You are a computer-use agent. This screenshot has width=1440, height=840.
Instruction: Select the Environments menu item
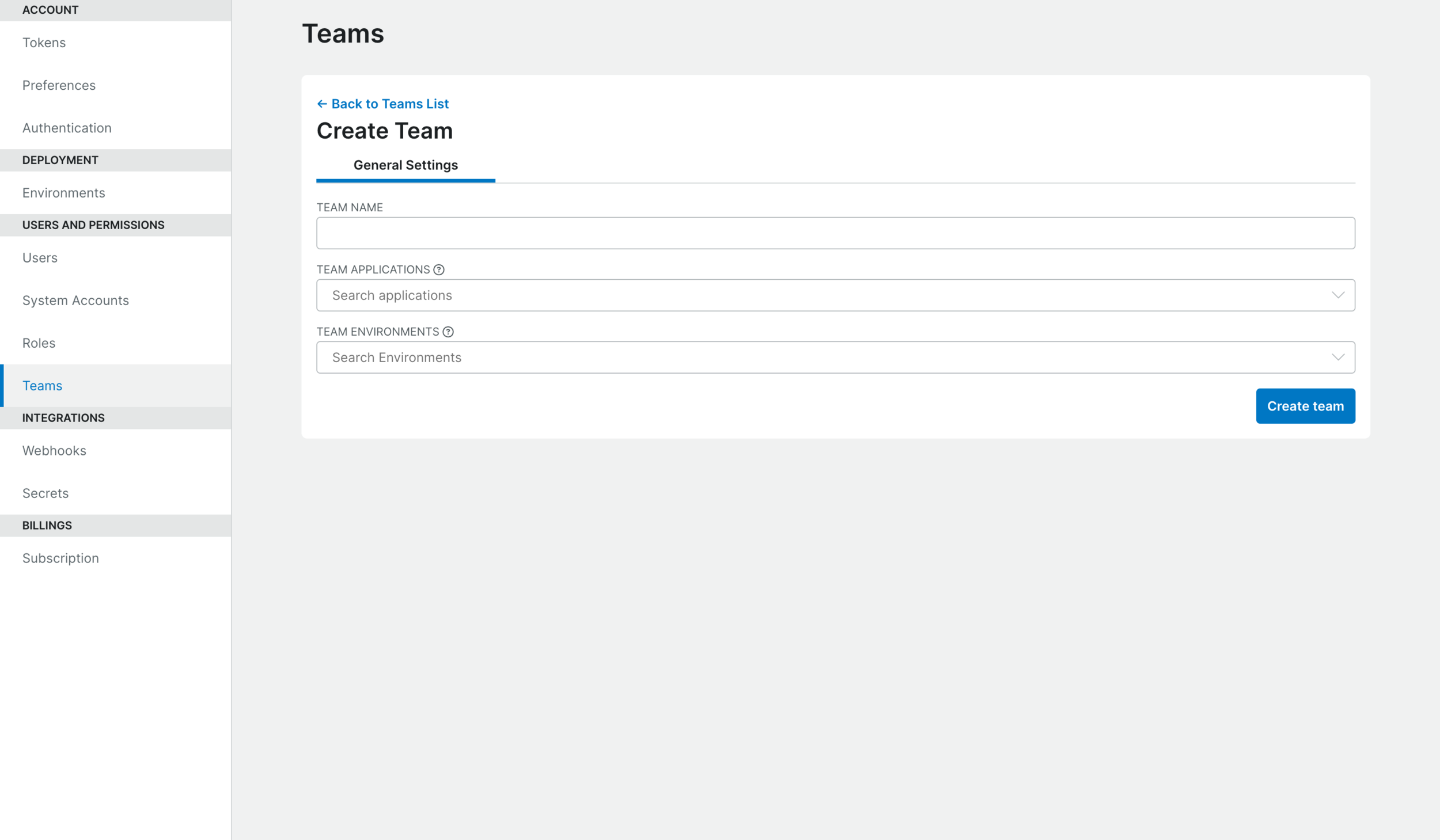click(64, 192)
